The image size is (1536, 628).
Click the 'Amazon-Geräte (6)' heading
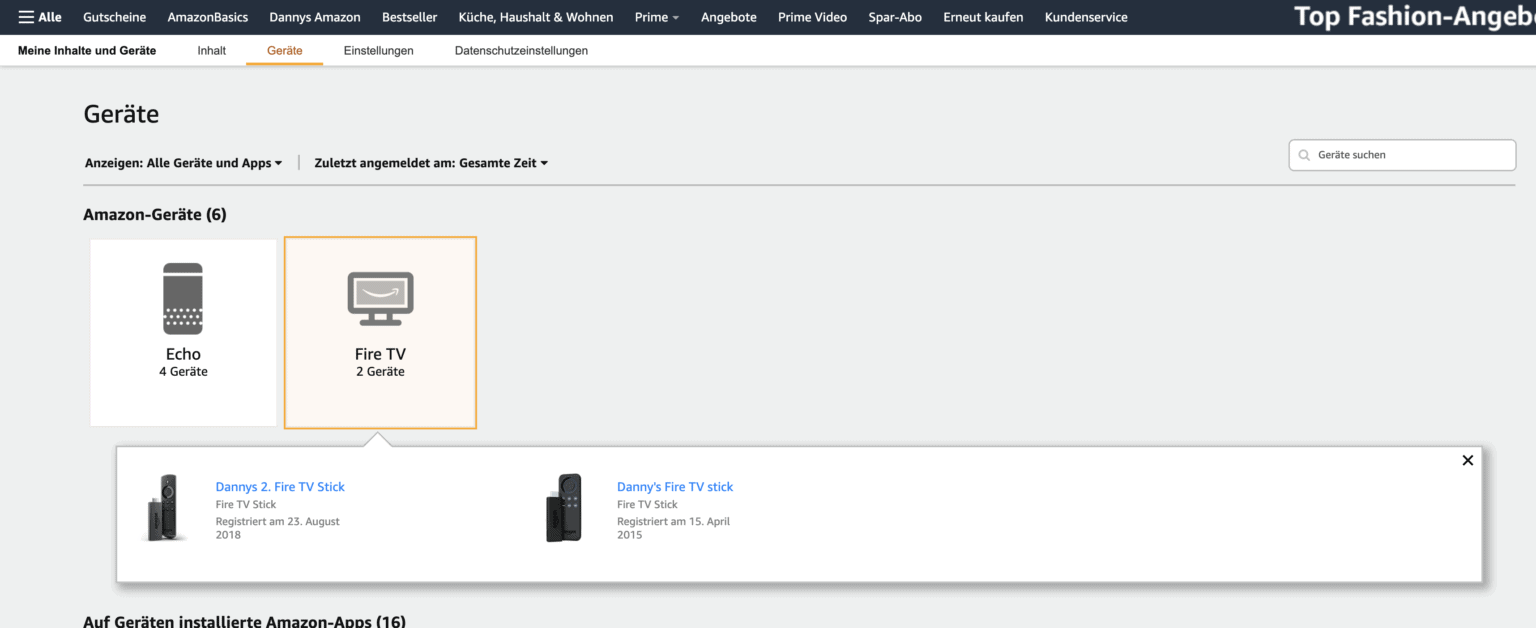click(155, 215)
